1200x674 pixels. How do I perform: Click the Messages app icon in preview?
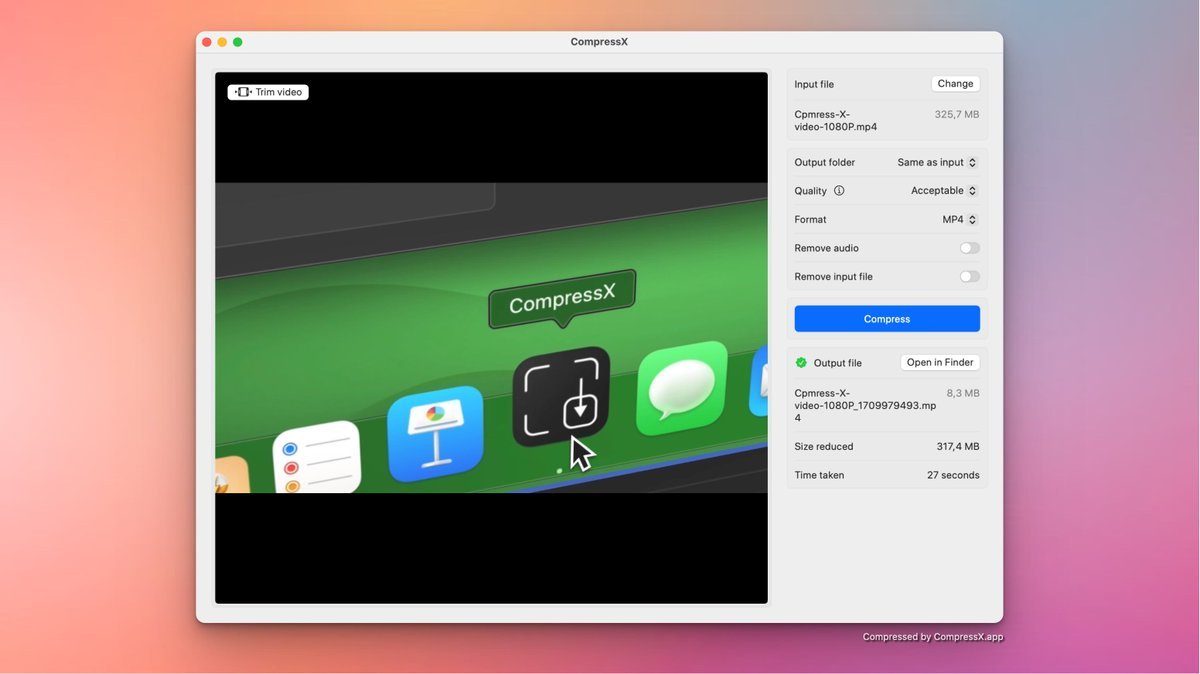682,390
